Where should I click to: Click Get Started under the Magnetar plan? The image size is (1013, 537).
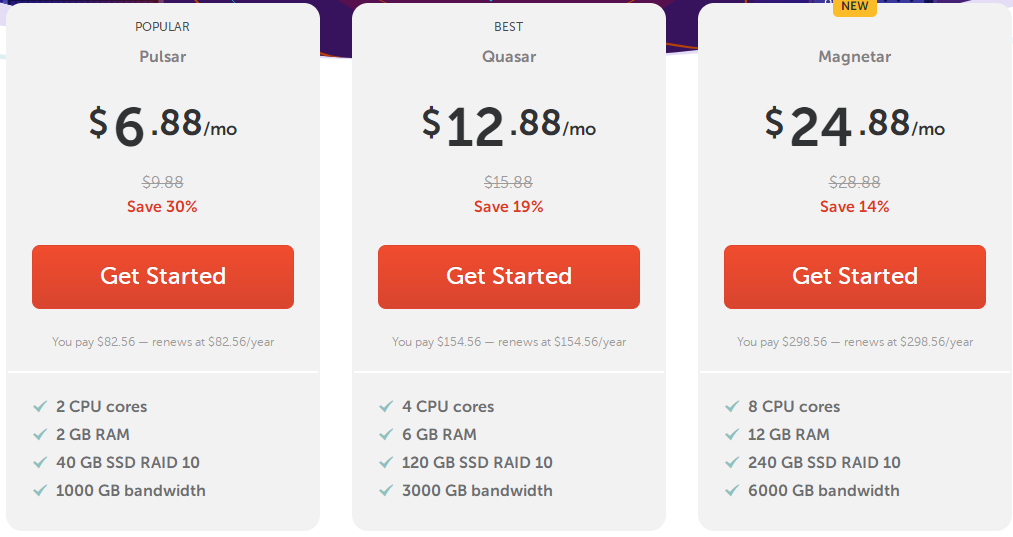pos(855,277)
